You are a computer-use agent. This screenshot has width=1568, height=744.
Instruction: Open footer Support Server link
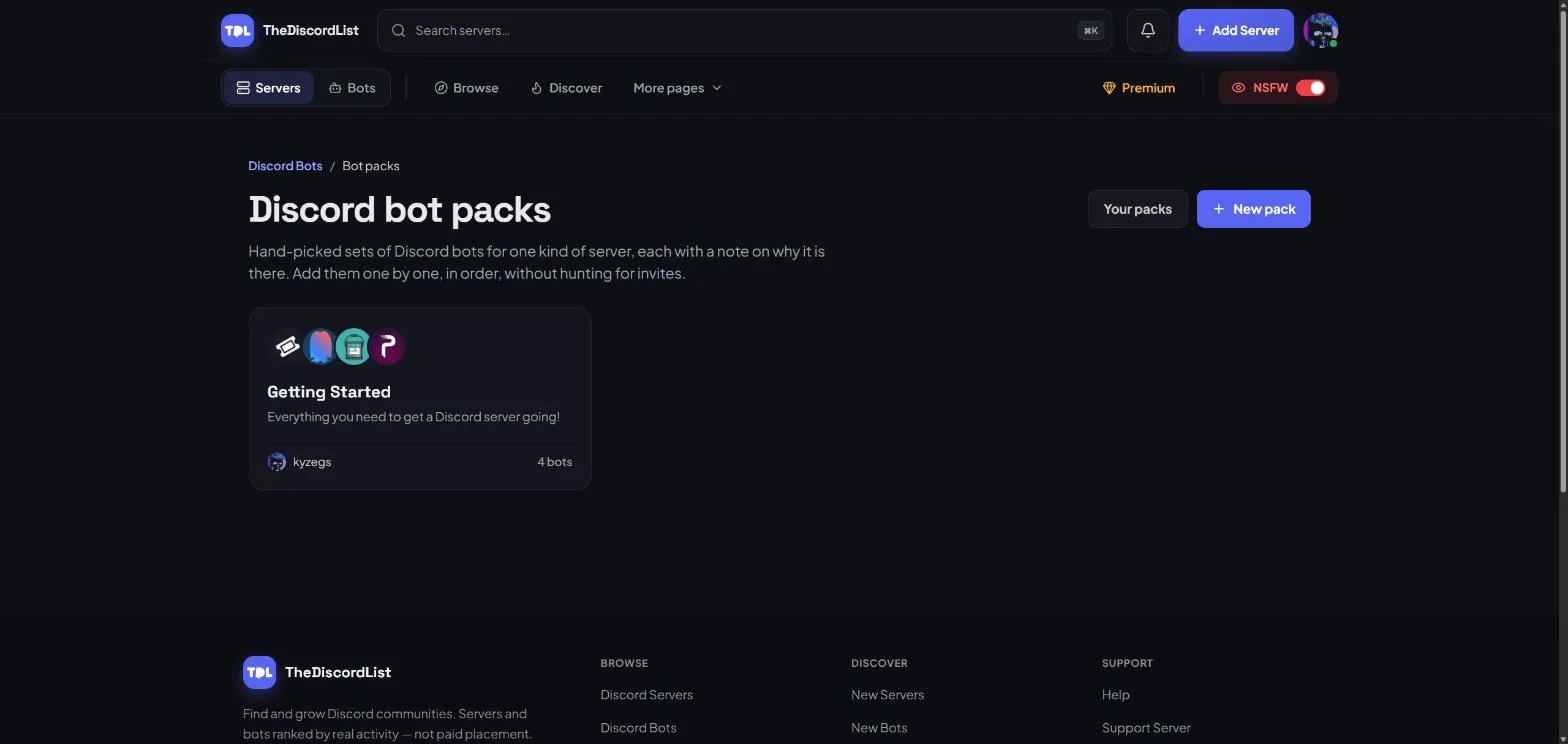(1146, 728)
